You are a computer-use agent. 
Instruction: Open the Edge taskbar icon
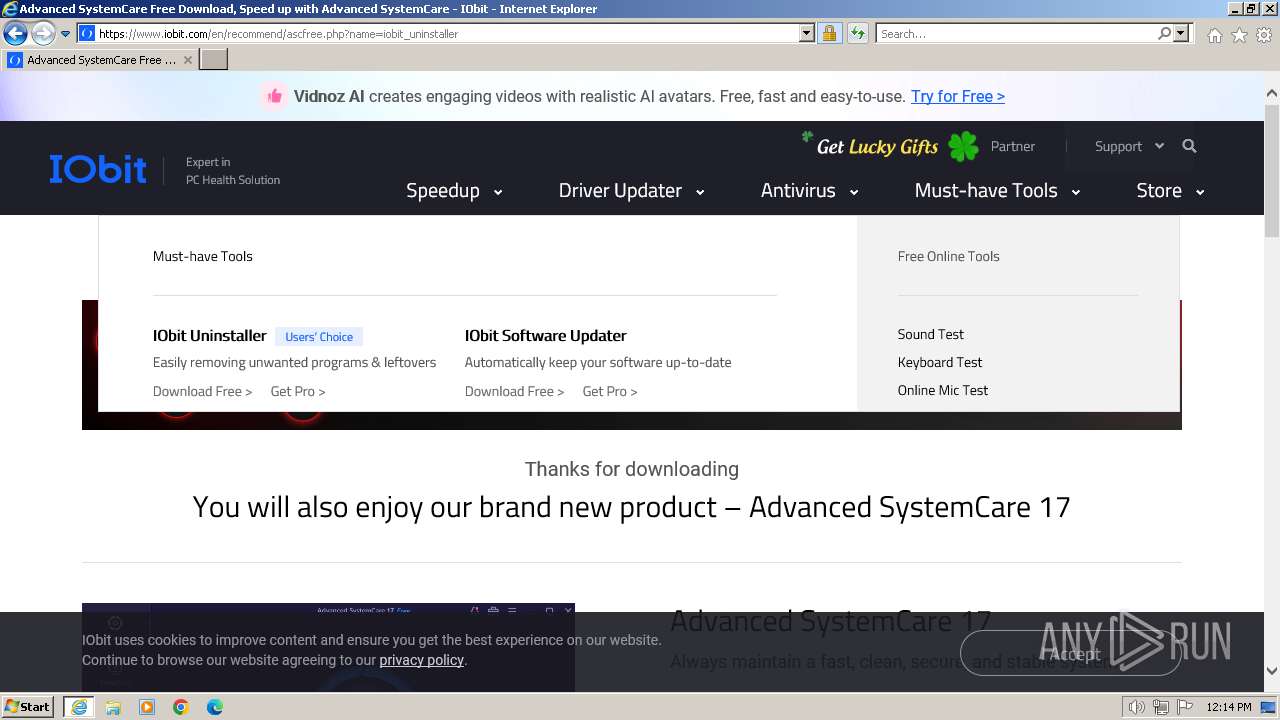(x=215, y=707)
